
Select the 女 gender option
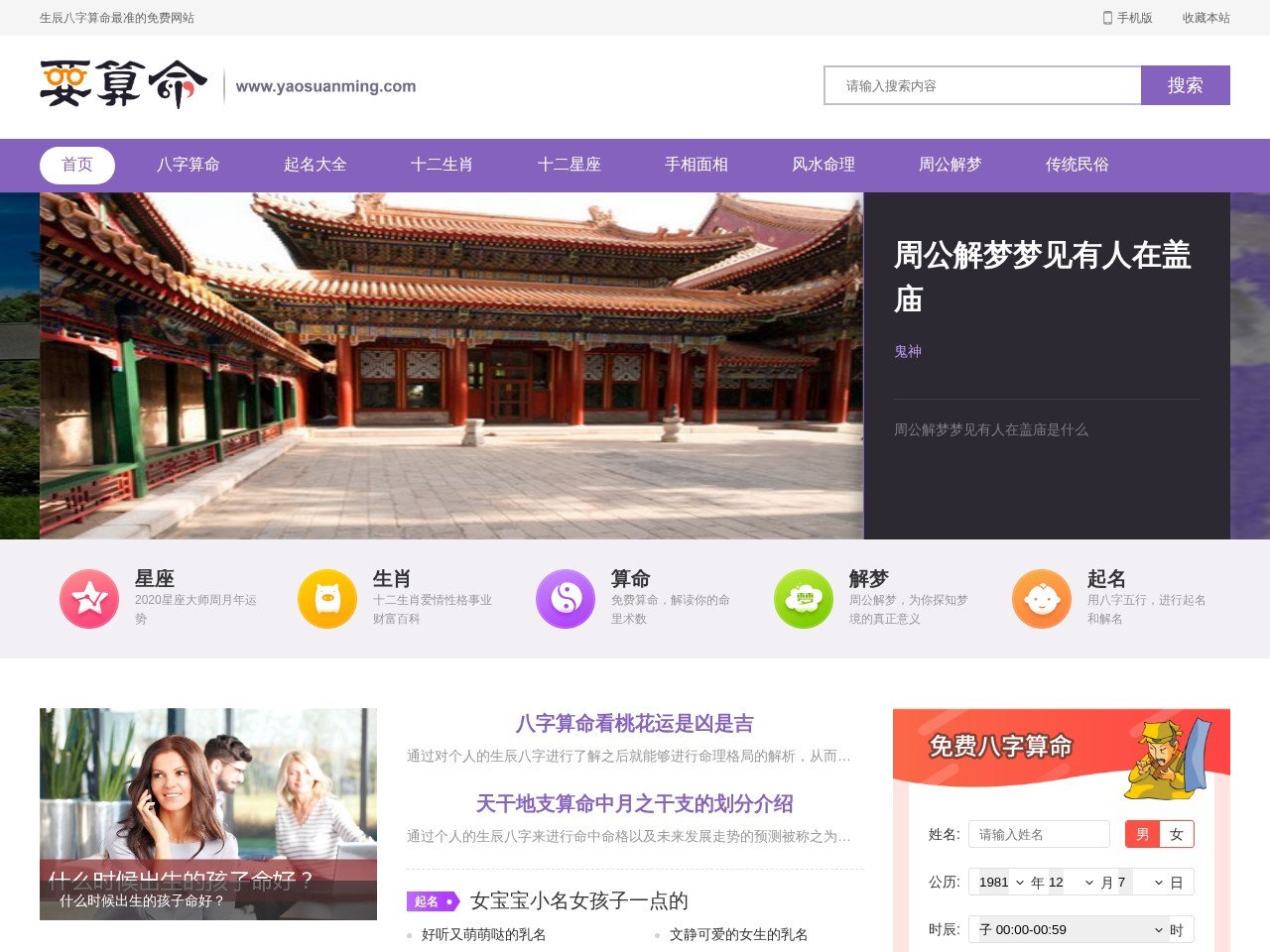pos(1177,834)
